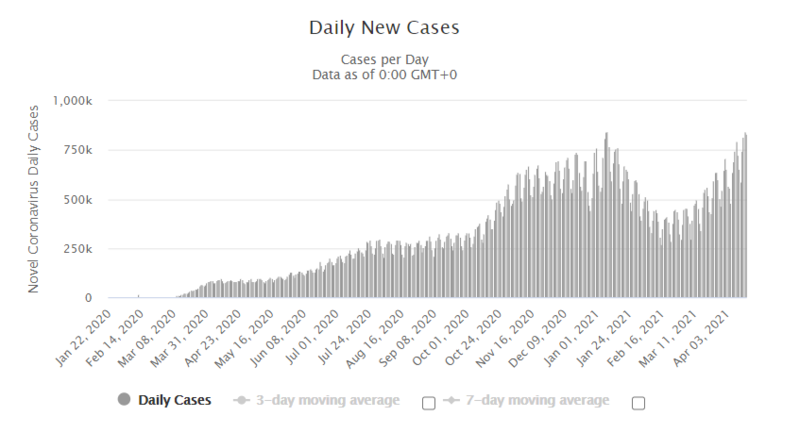Click the Daily New Cases chart title
The image size is (800, 433).
tap(384, 28)
